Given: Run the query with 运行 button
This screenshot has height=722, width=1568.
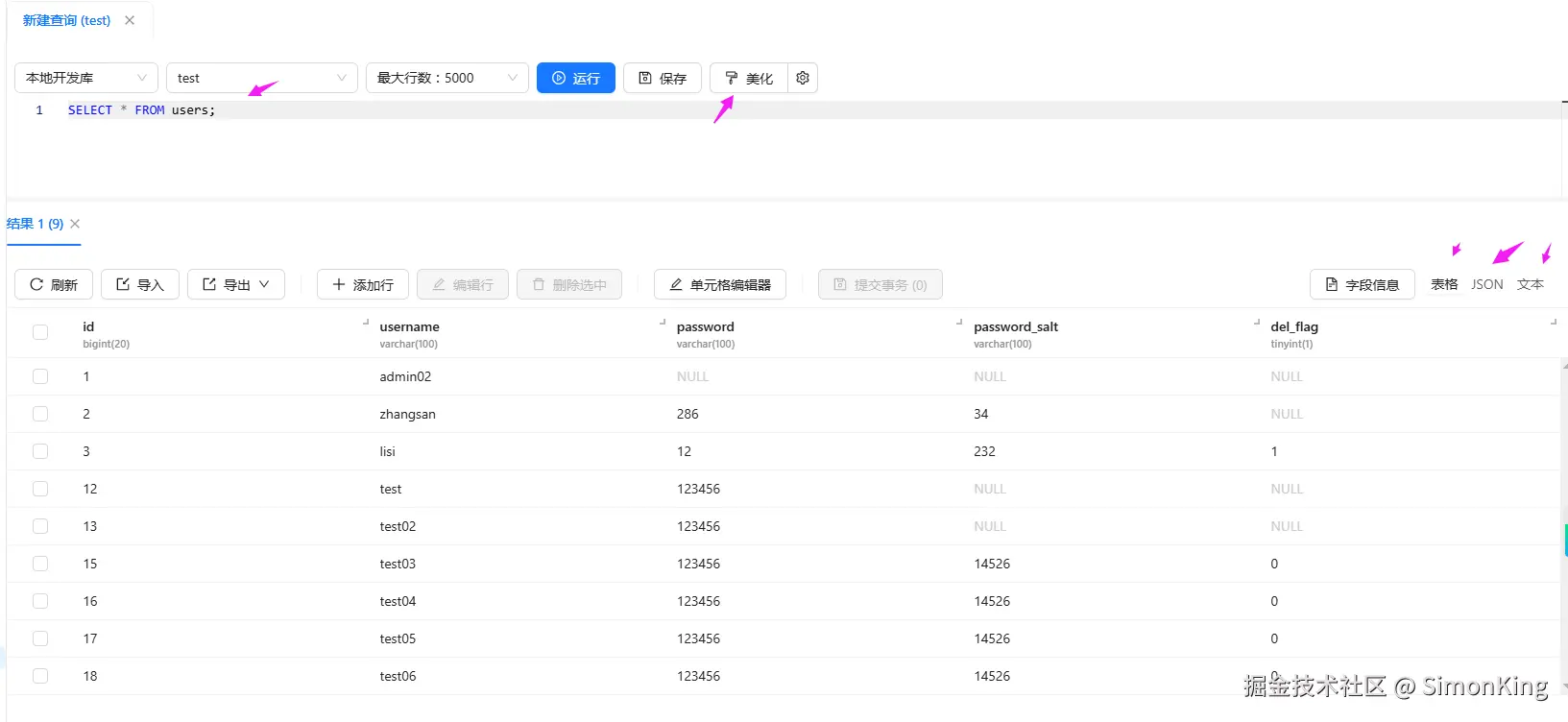Looking at the screenshot, I should pyautogui.click(x=576, y=78).
